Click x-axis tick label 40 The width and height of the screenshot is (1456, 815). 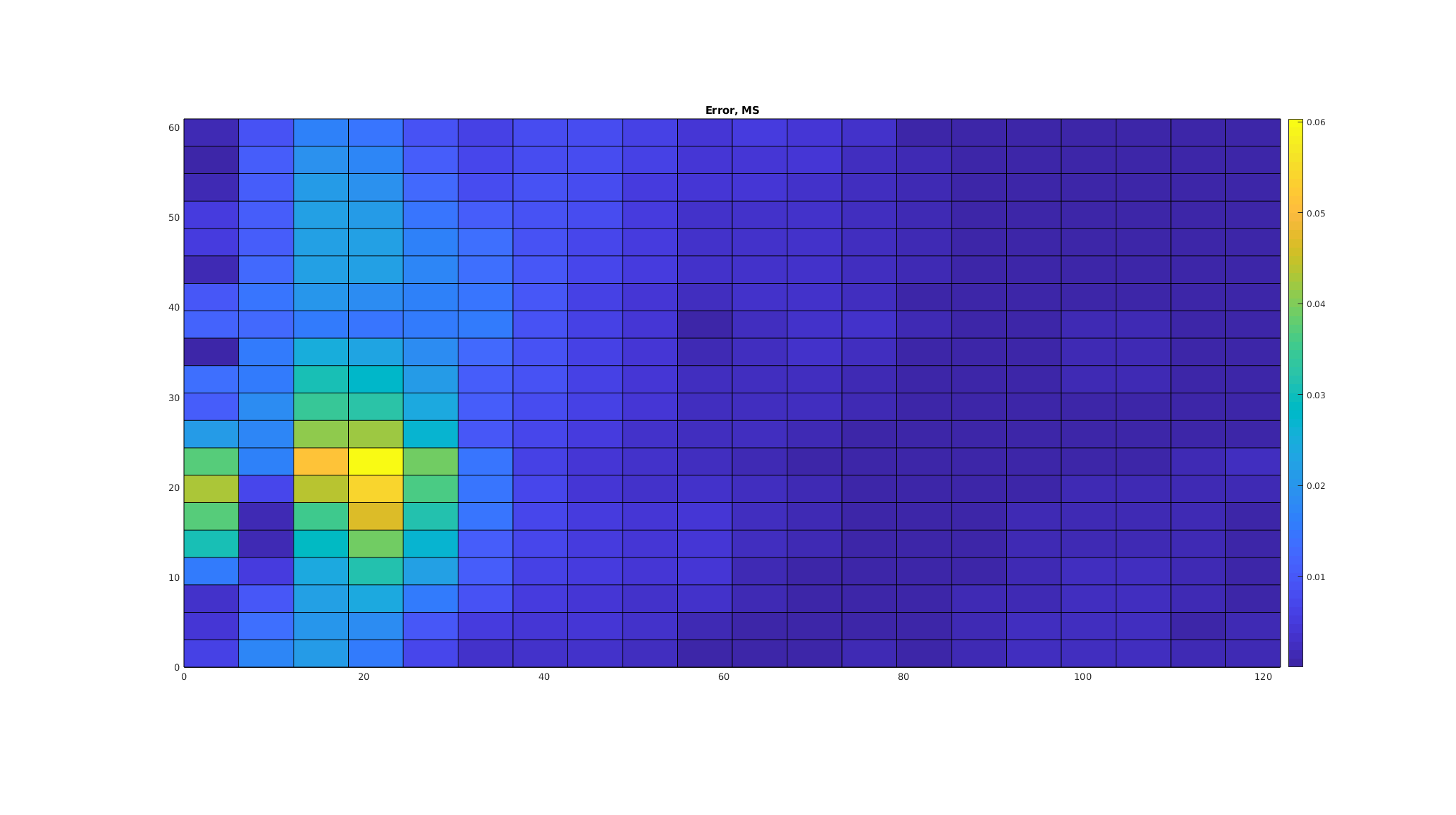(x=543, y=677)
